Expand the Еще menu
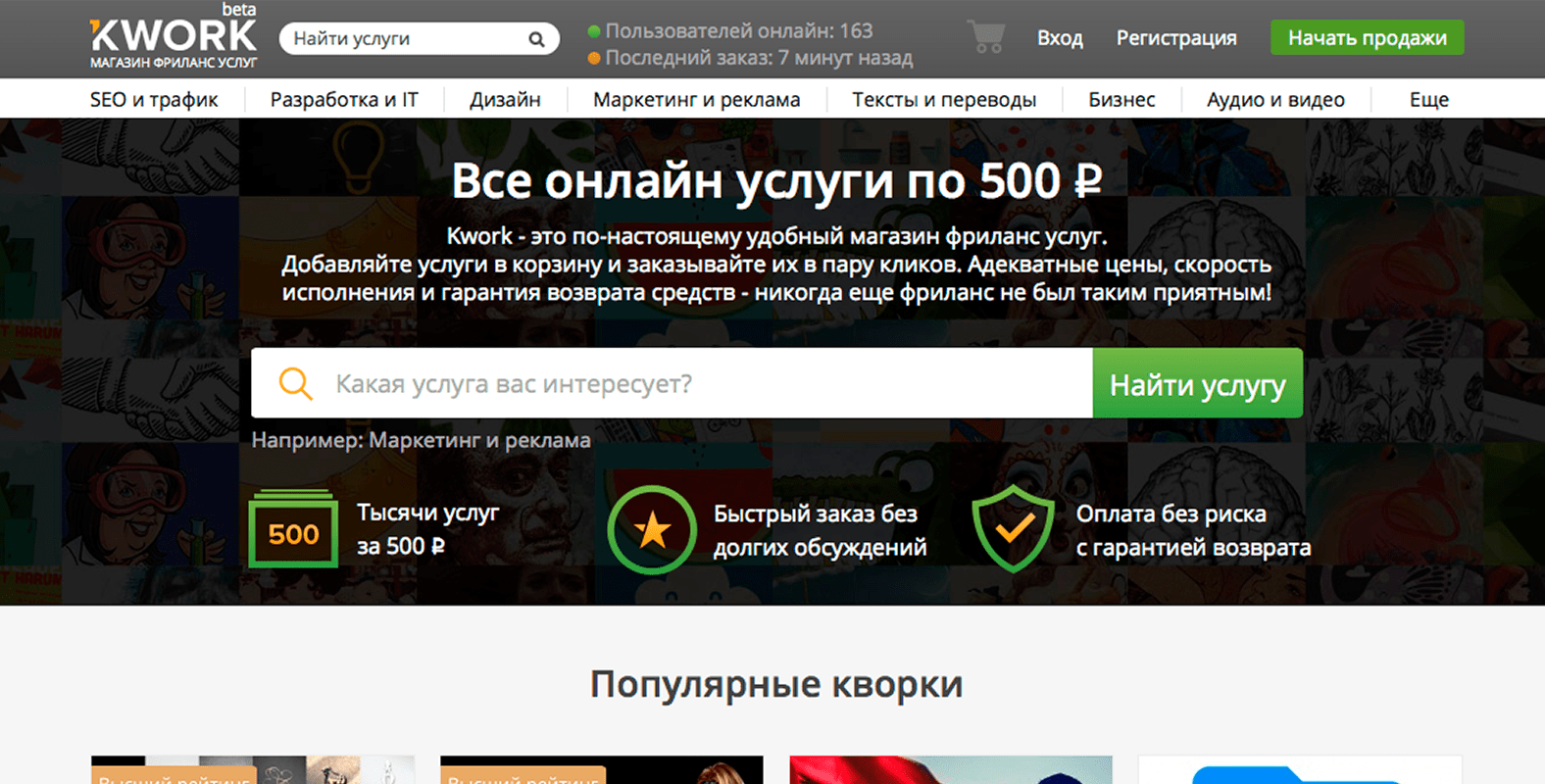The height and width of the screenshot is (784, 1545). click(x=1428, y=99)
